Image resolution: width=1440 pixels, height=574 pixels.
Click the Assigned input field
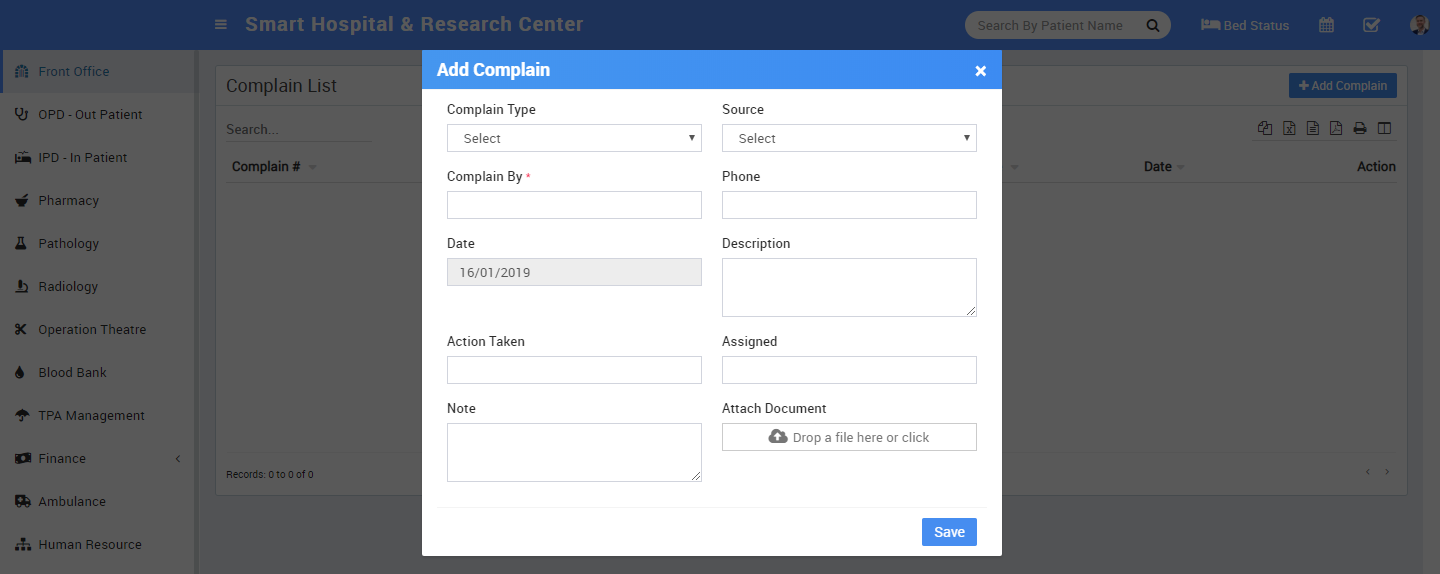pos(849,370)
